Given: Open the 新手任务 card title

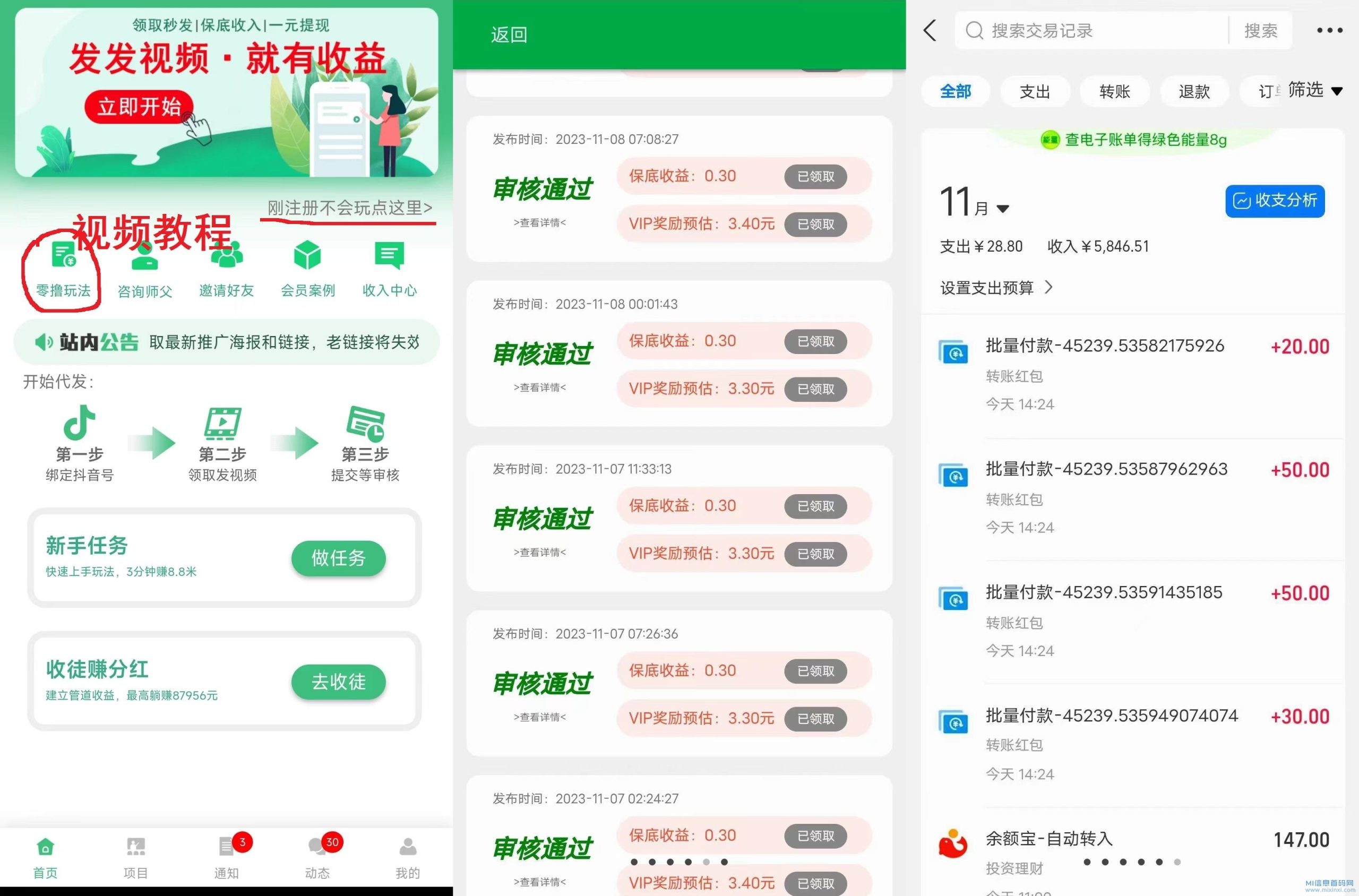Looking at the screenshot, I should coord(87,546).
